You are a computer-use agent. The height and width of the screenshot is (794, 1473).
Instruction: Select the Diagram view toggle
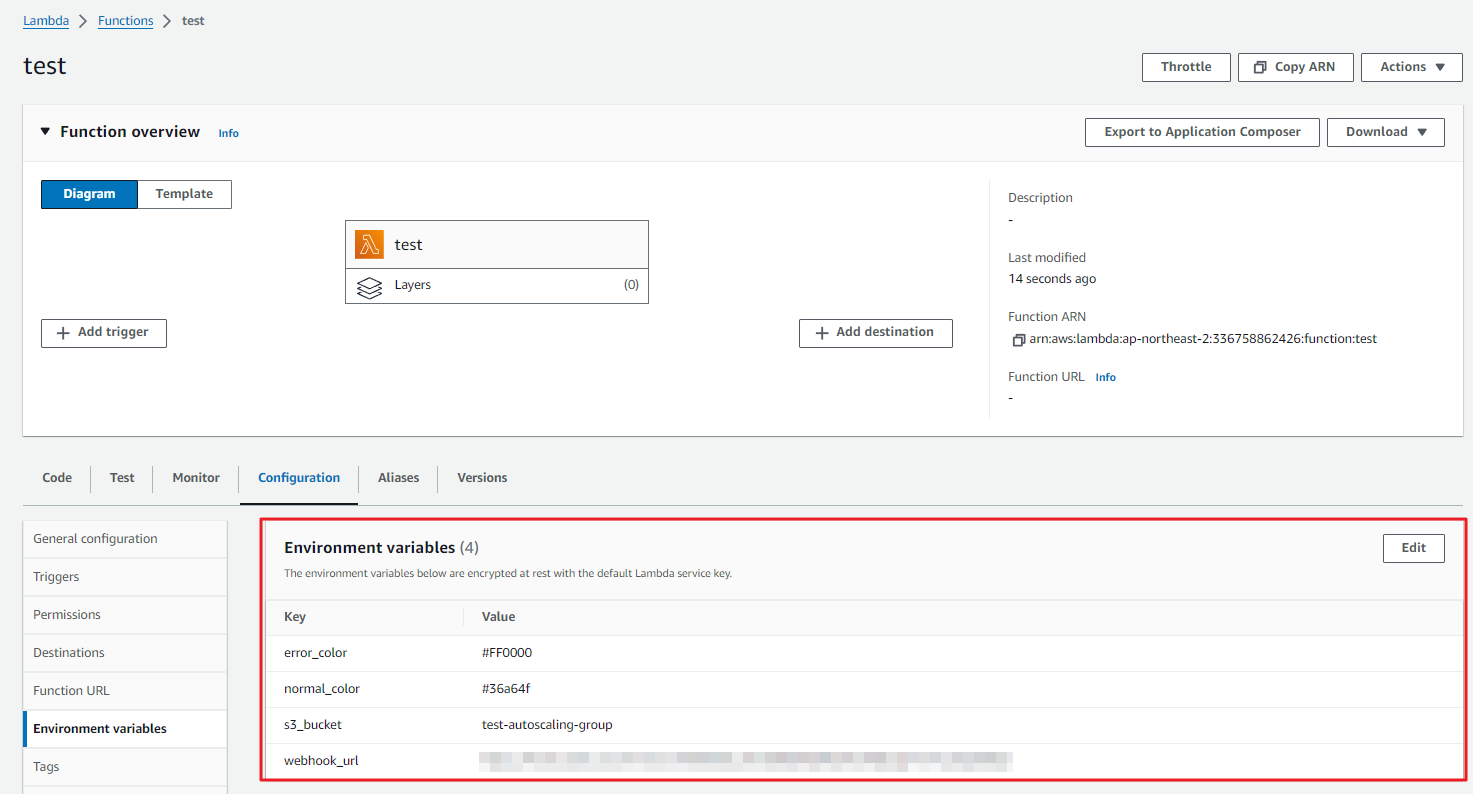pyautogui.click(x=89, y=194)
